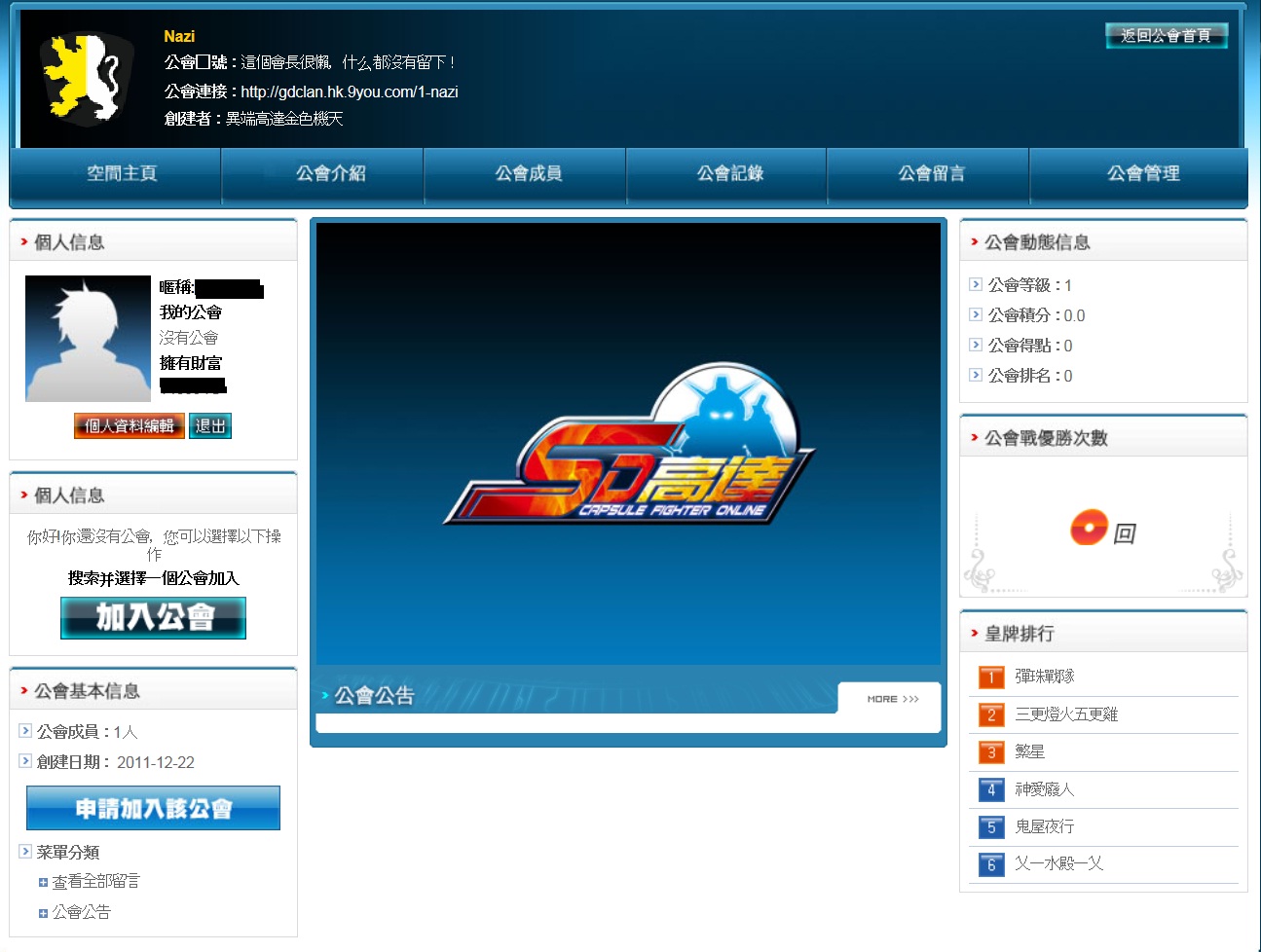Click the 公會排名：0 text
Viewport: 1261px width, 952px height.
[1030, 376]
